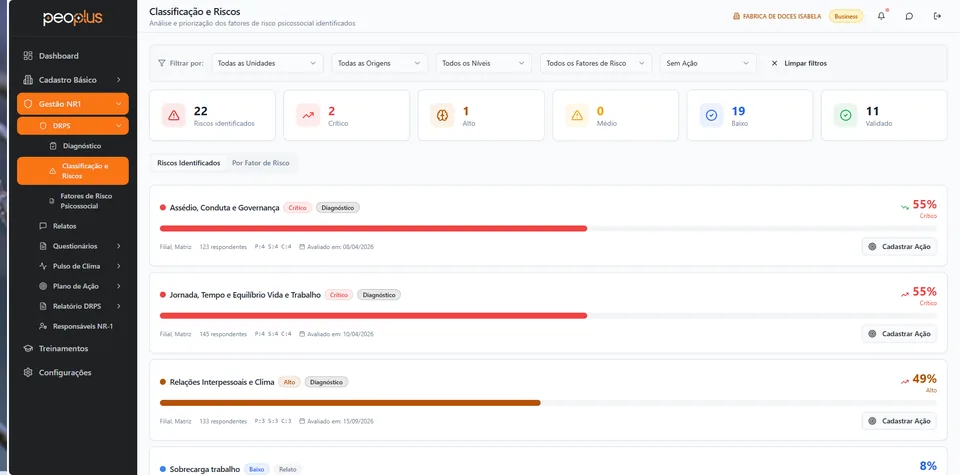
Task: Open the Sem Ação filter dropdown
Action: (x=708, y=63)
